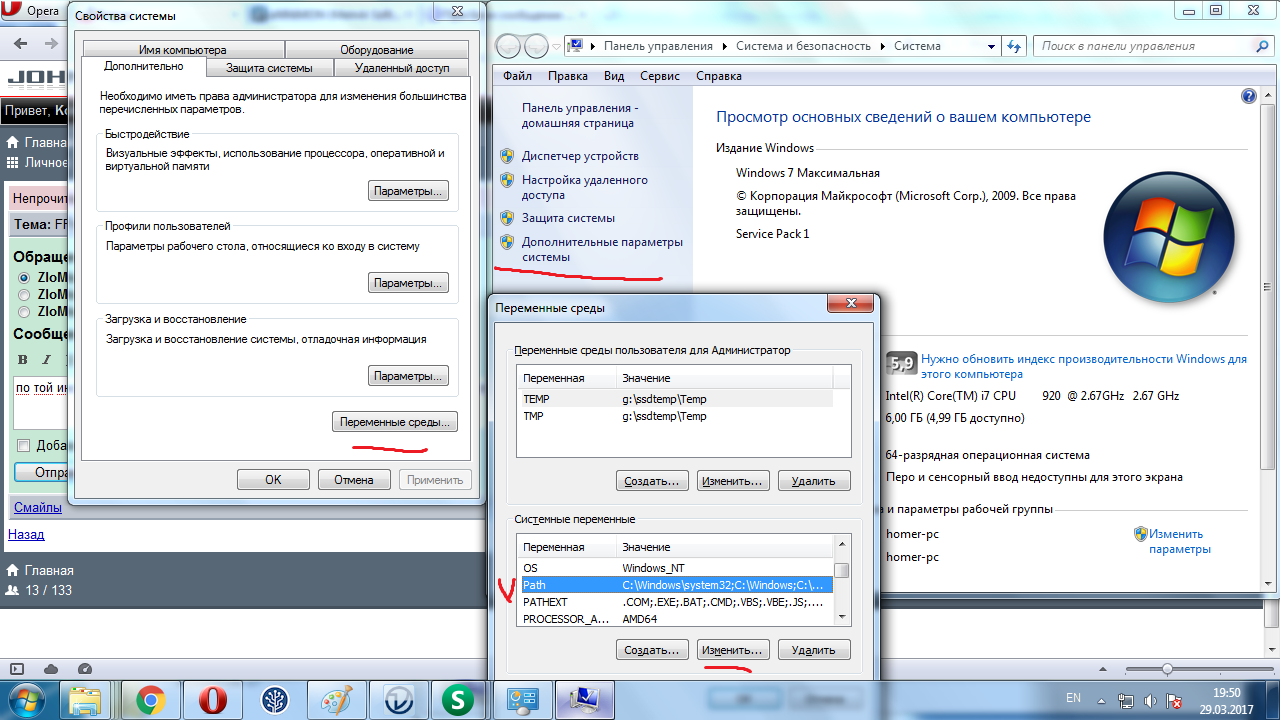Click the "Переменные среды..." button
1280x720 pixels.
point(394,422)
